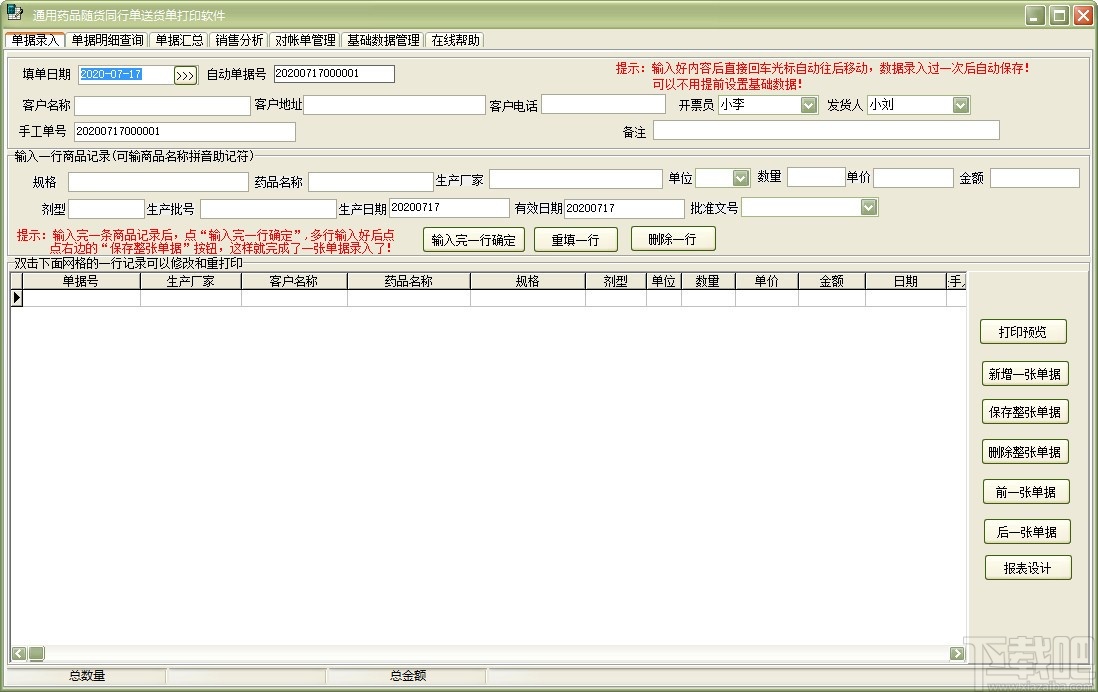Expand the 单位 dropdown

pyautogui.click(x=736, y=178)
